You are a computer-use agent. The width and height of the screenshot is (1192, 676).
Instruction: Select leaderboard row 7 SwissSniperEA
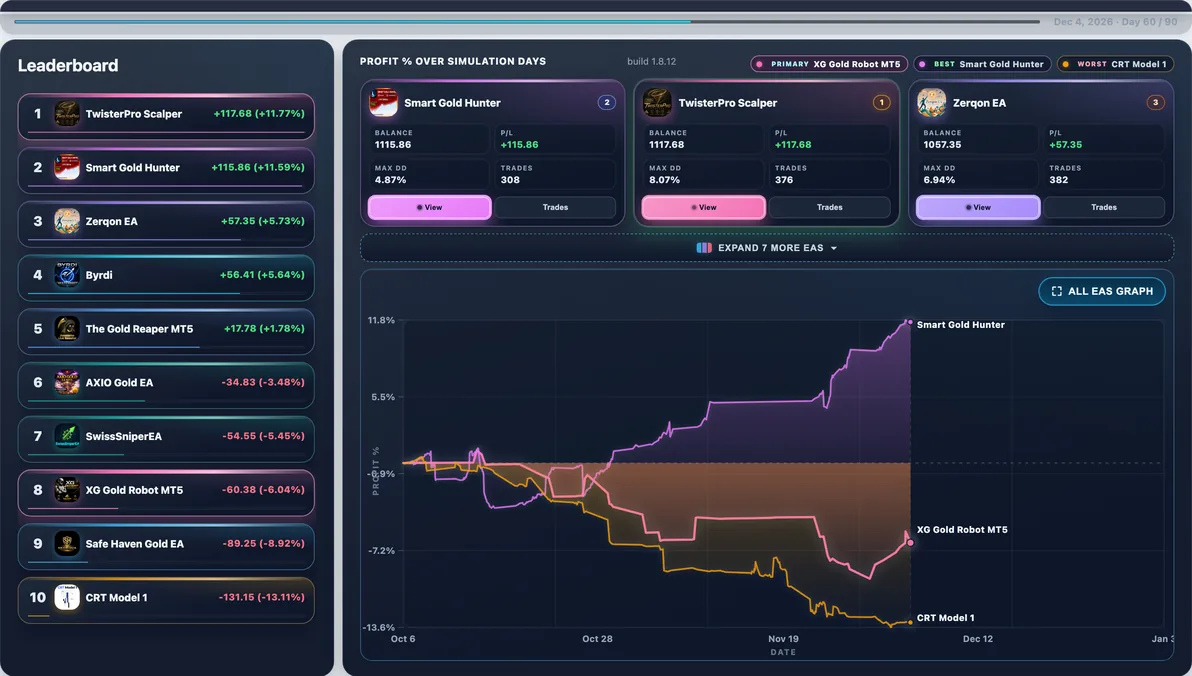(166, 439)
